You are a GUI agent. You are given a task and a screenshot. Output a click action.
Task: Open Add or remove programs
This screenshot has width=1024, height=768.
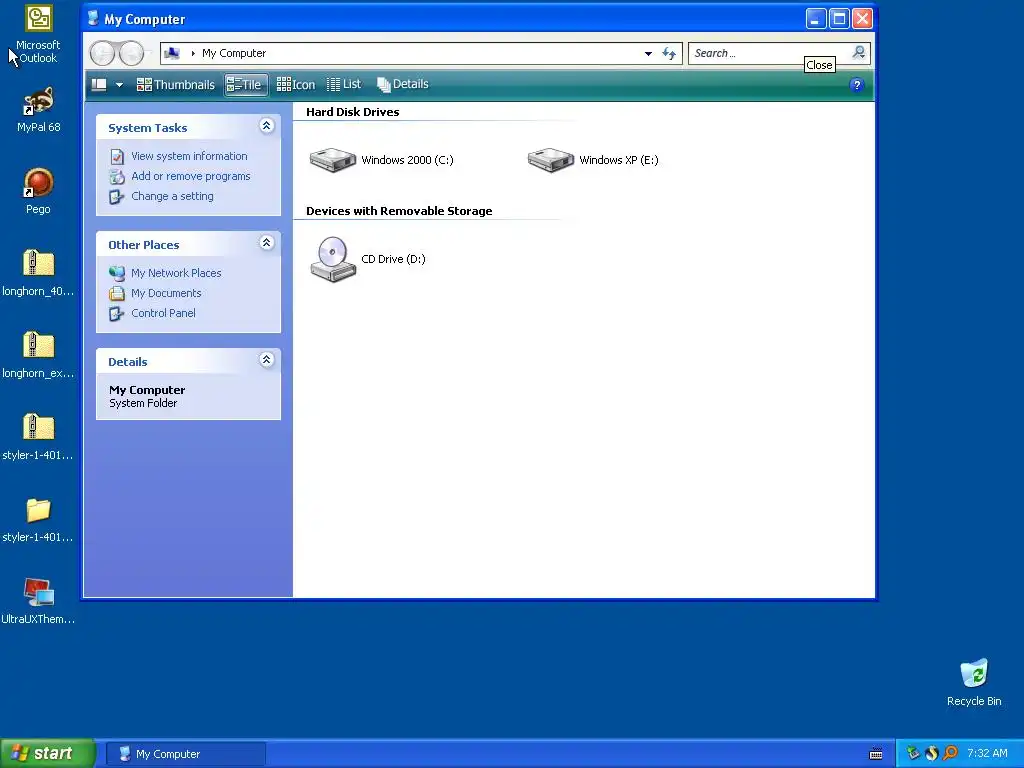click(x=191, y=176)
